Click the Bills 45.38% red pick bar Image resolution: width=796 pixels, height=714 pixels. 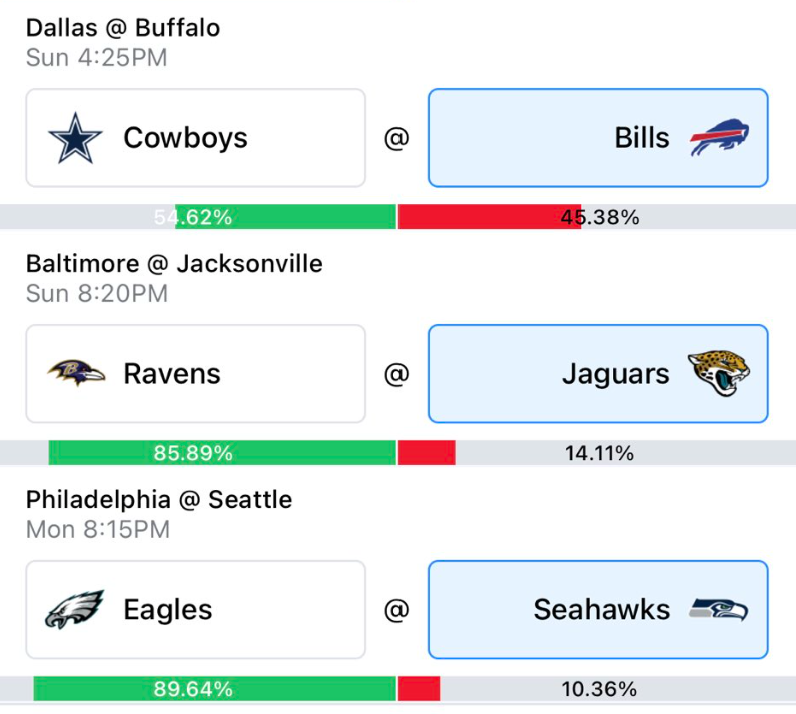tap(490, 217)
